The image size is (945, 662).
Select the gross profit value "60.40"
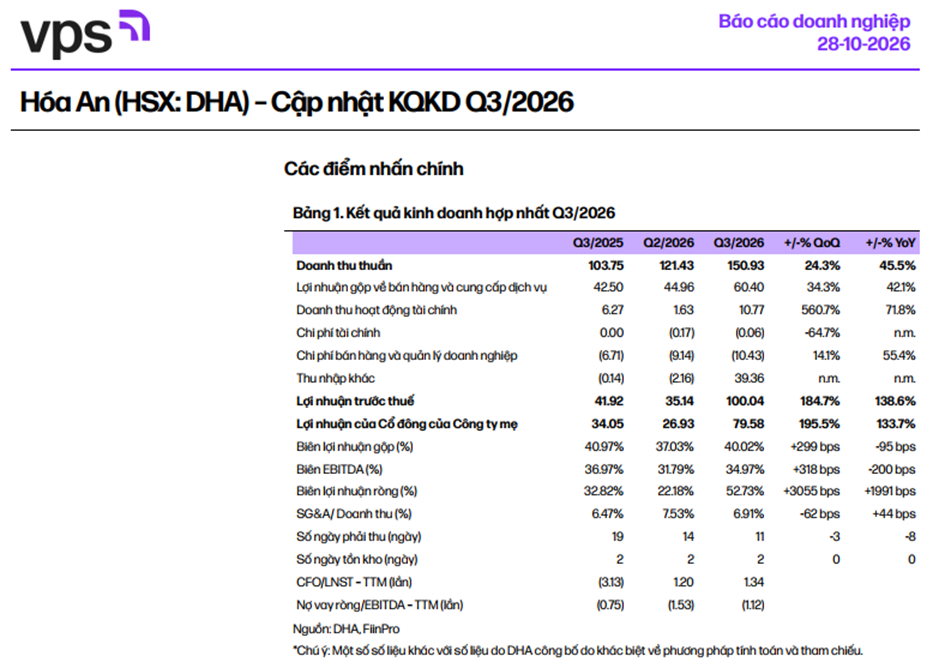749,288
